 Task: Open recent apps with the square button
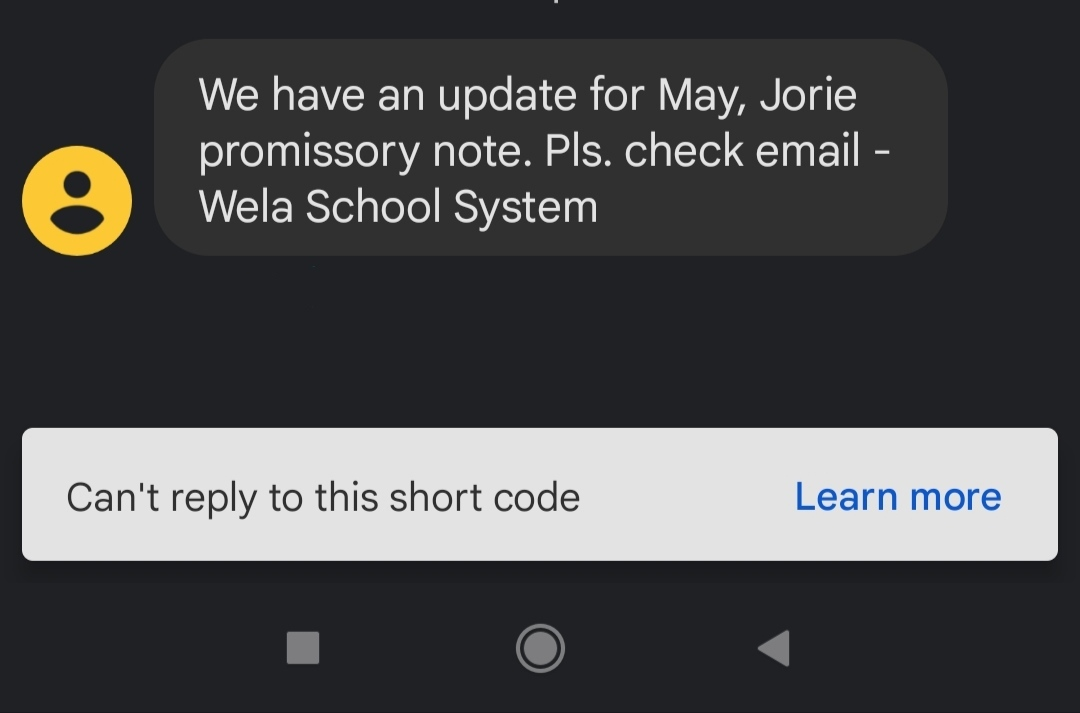point(303,648)
